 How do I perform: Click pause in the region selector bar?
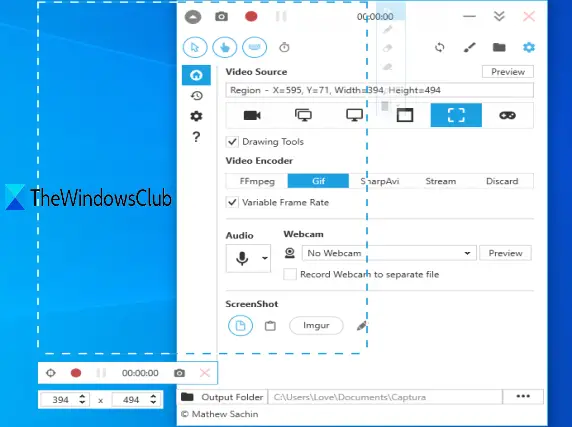(x=101, y=373)
